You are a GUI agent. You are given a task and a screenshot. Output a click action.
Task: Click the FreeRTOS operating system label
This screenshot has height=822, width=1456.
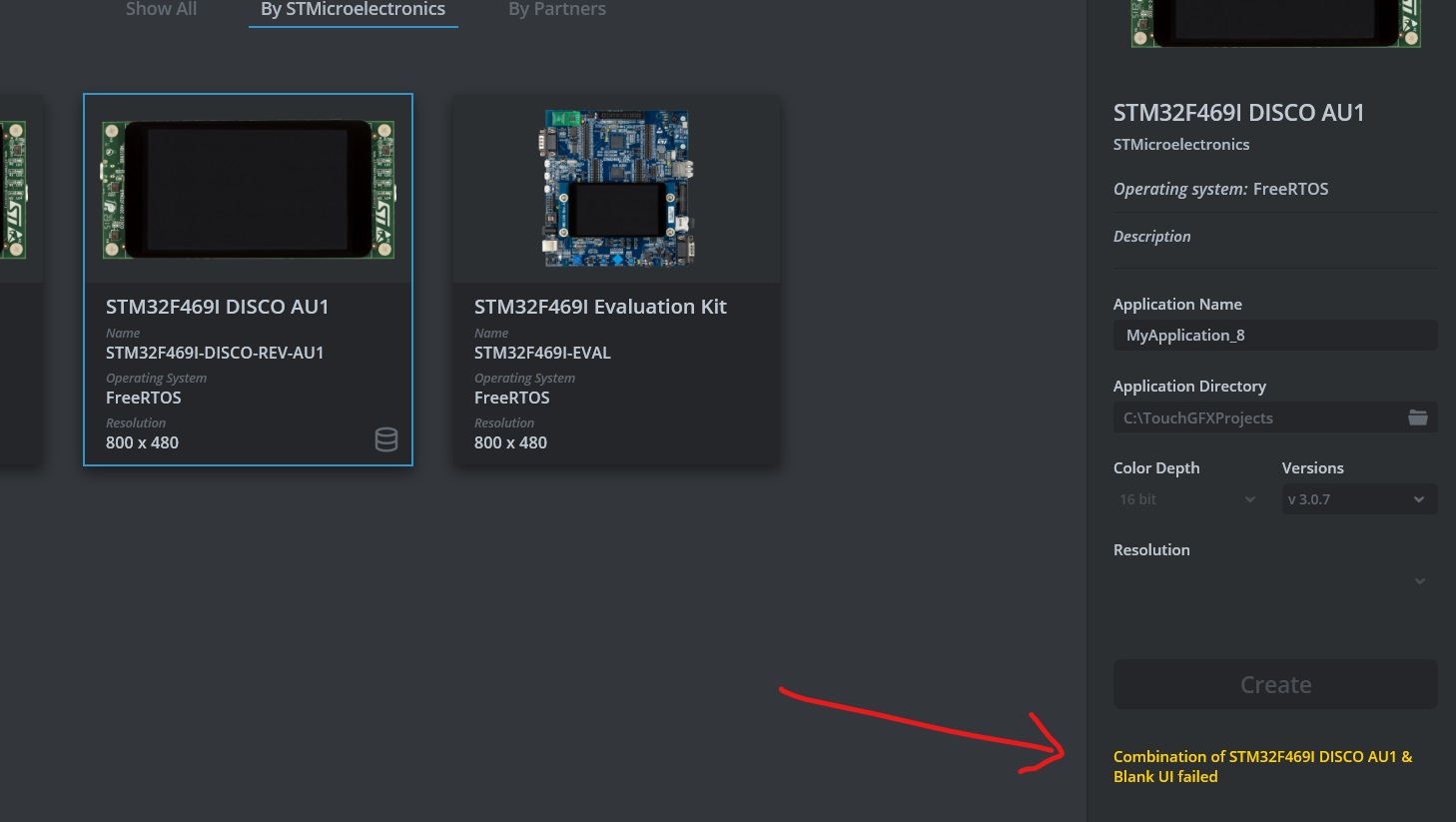pos(1291,189)
